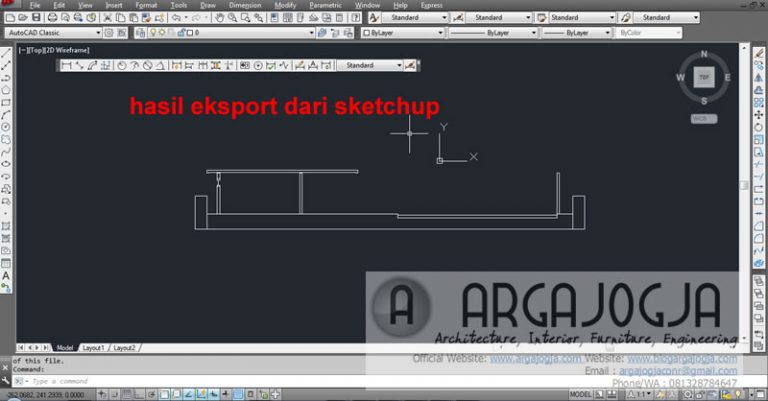Open the AutoCAD Classic workspace dropdown
The width and height of the screenshot is (768, 401).
[x=53, y=33]
